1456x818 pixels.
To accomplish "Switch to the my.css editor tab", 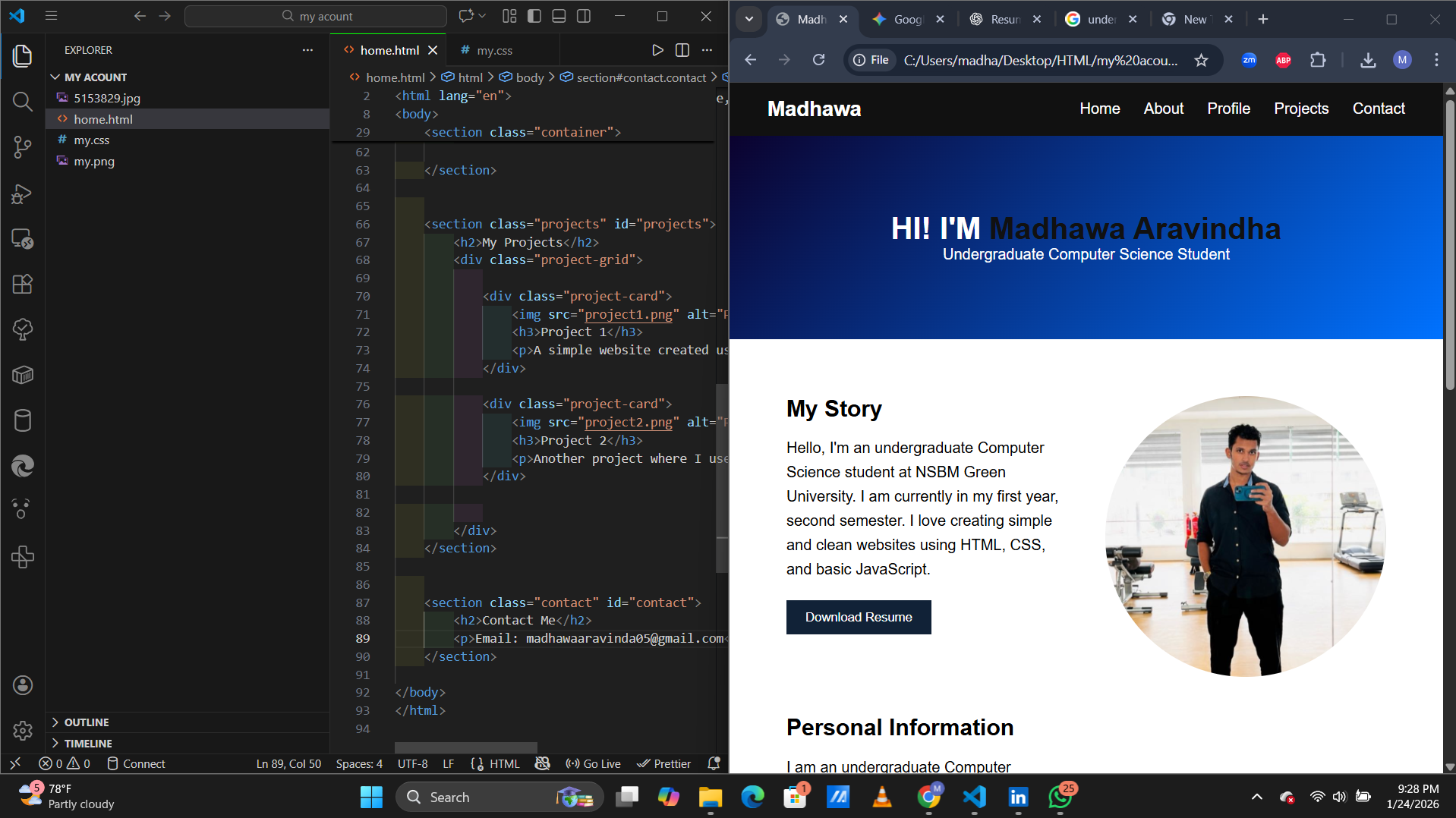I will click(x=494, y=50).
